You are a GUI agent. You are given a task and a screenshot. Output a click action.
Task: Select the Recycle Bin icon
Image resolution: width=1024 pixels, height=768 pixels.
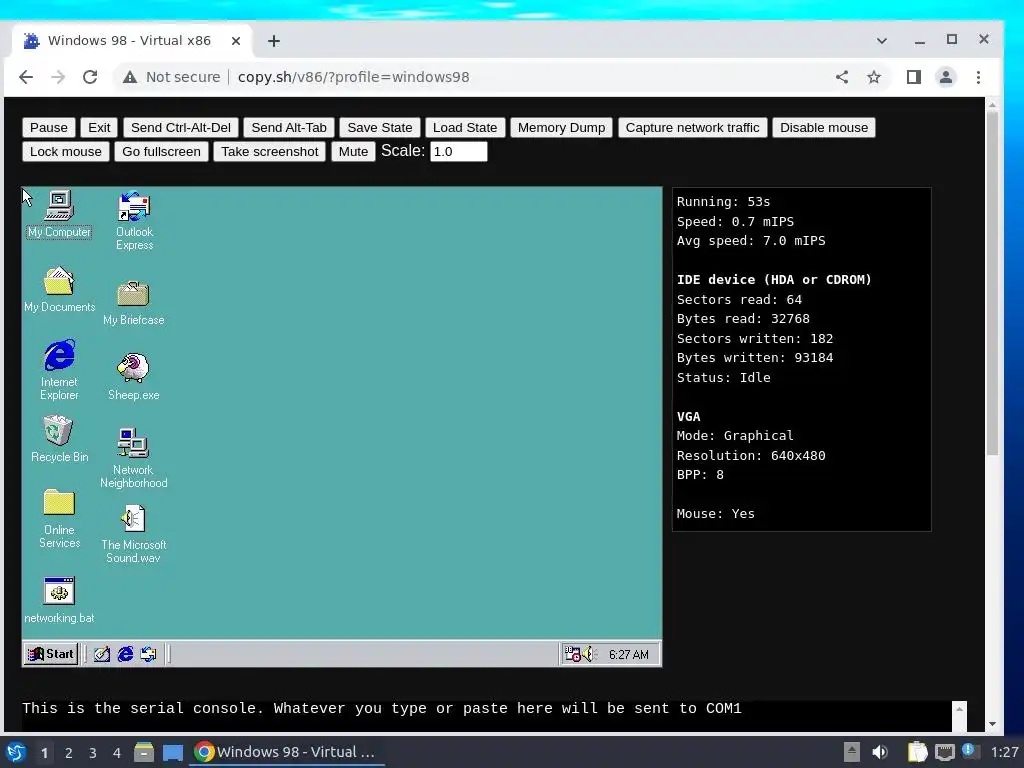click(x=59, y=439)
